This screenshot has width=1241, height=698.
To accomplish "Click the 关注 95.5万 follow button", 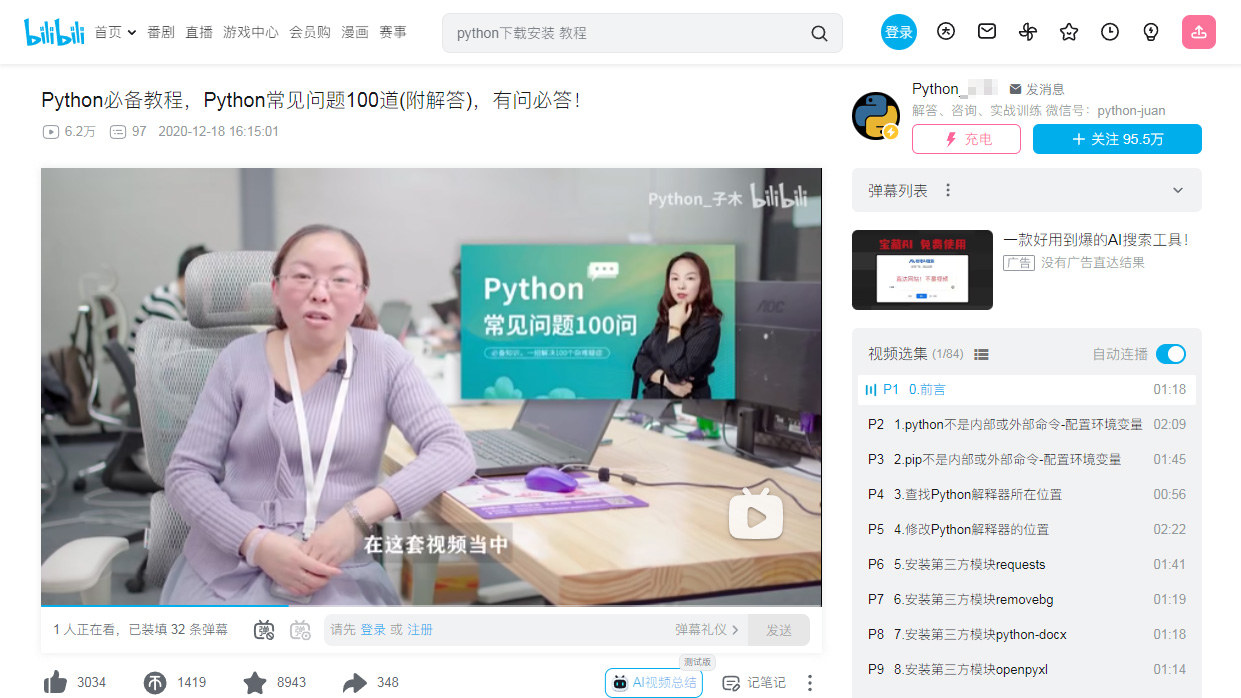I will click(x=1117, y=139).
